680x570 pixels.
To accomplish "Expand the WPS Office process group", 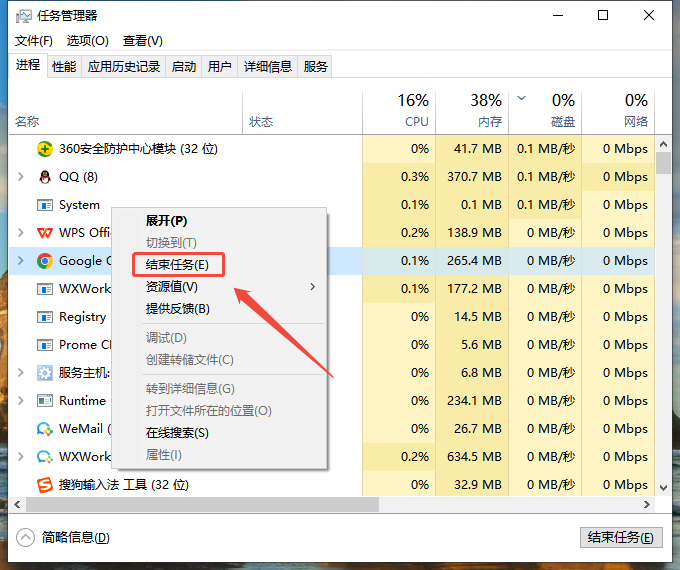I will point(20,233).
